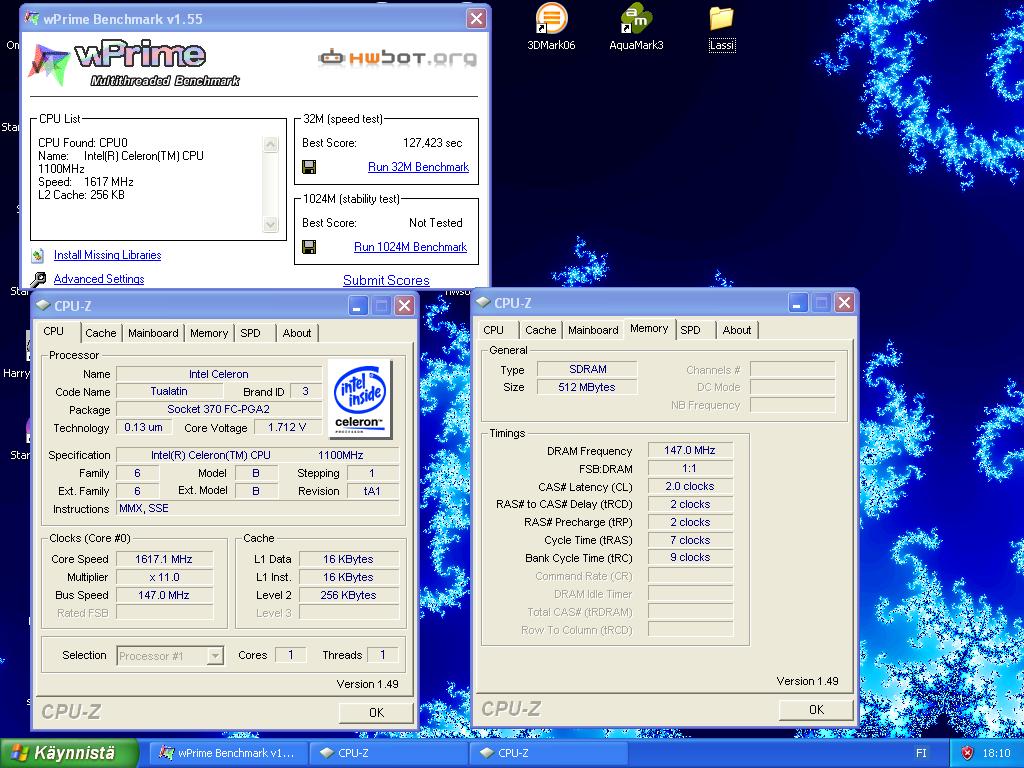1024x768 pixels.
Task: Click Cycle Time tRAS value 7 clocks
Action: (x=690, y=540)
